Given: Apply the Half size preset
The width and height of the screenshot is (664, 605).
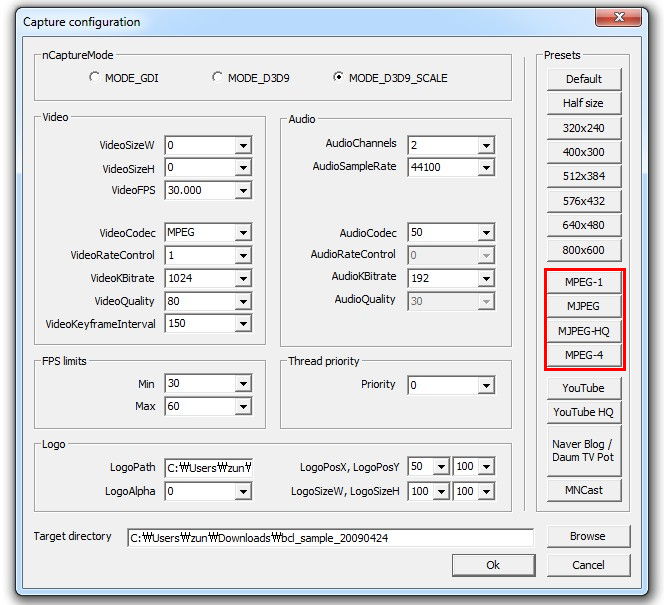Looking at the screenshot, I should click(584, 103).
